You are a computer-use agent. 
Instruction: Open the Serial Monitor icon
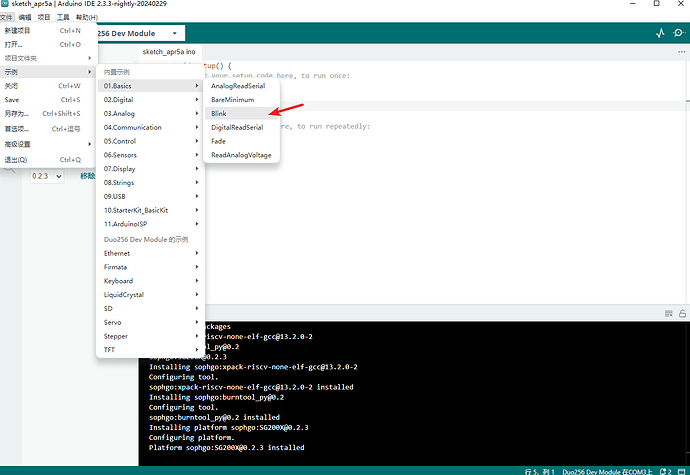[679, 33]
